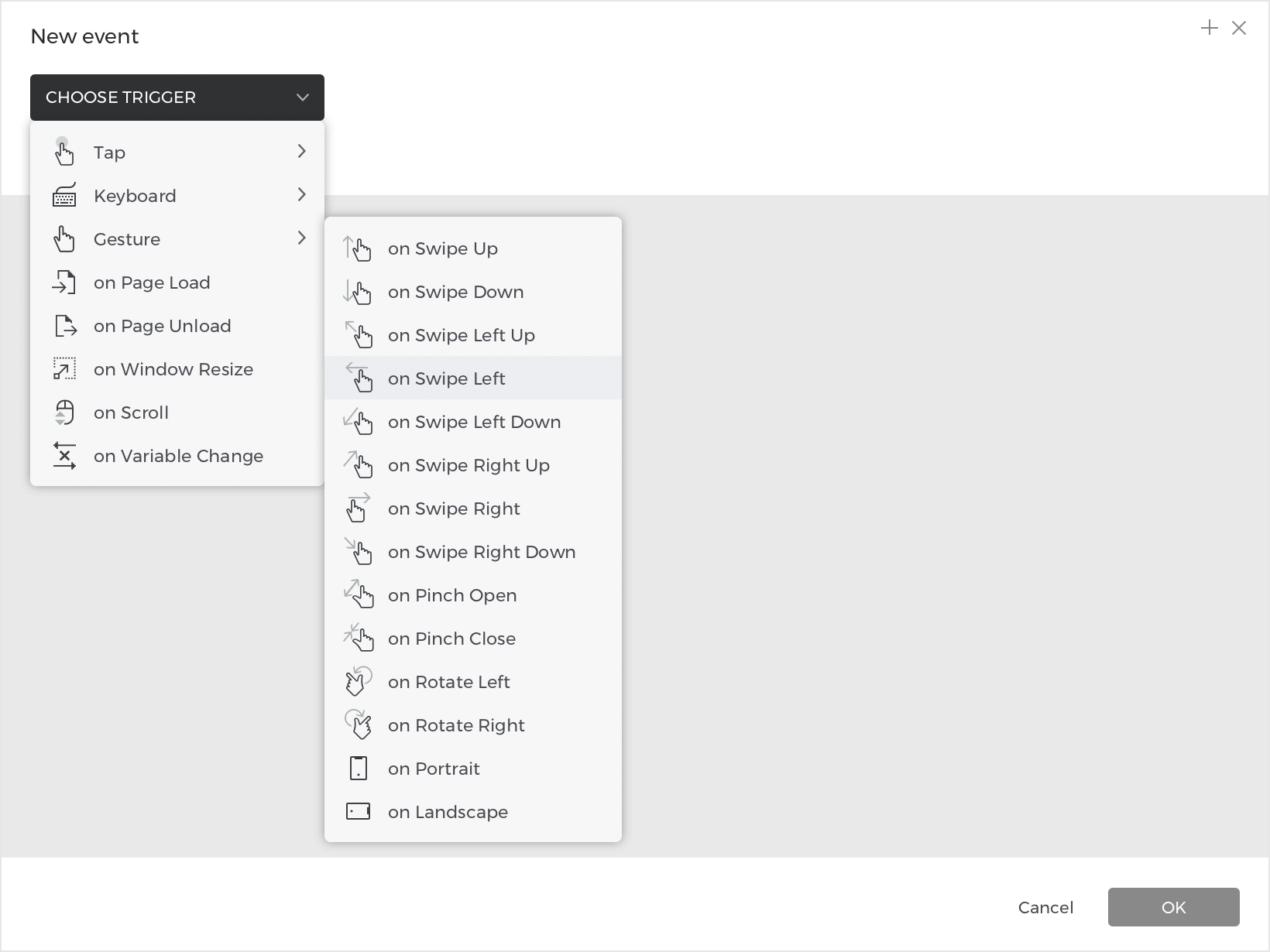Select on Landscape text

pyautogui.click(x=448, y=812)
